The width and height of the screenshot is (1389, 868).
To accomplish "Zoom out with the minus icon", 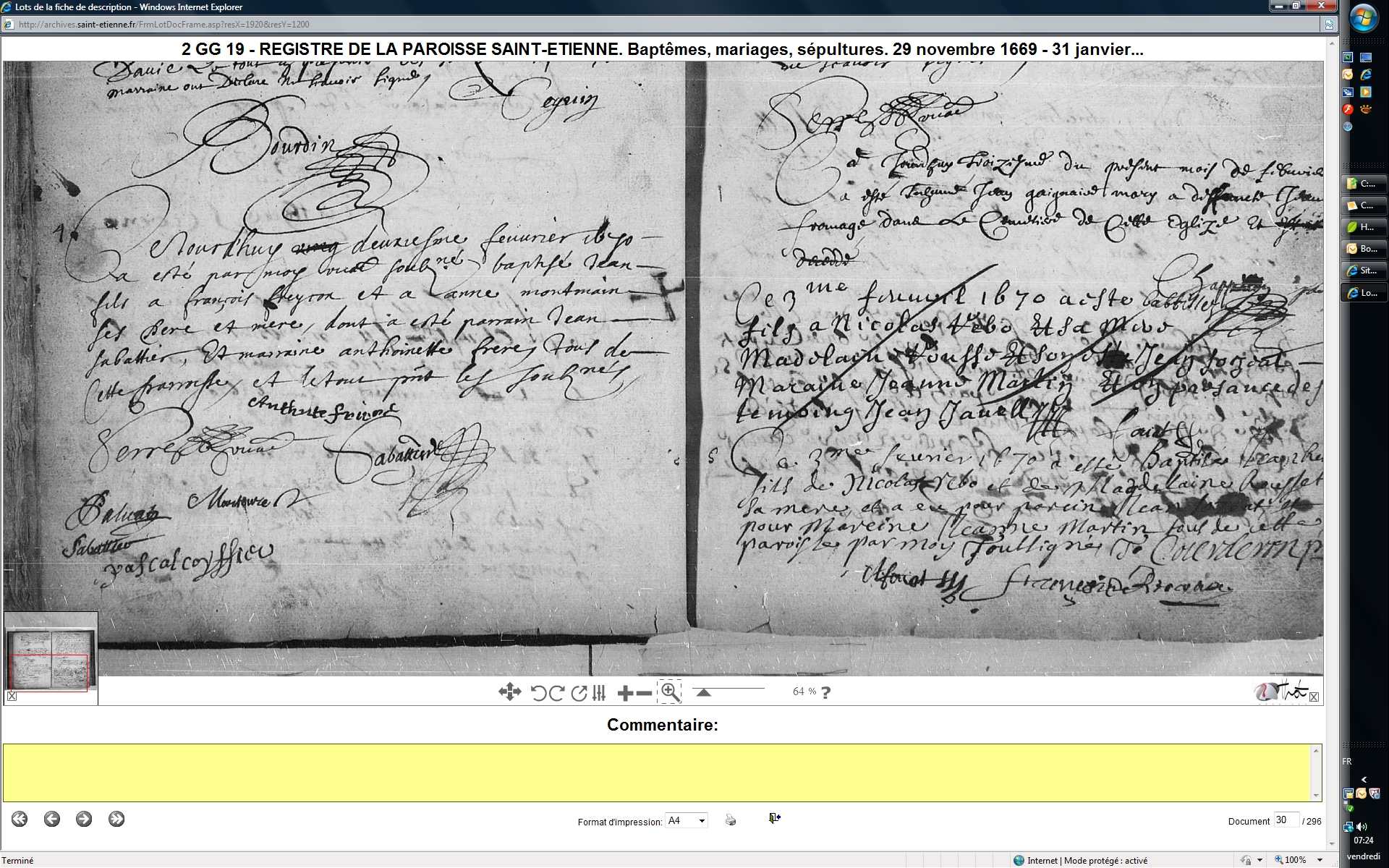I will (x=643, y=693).
